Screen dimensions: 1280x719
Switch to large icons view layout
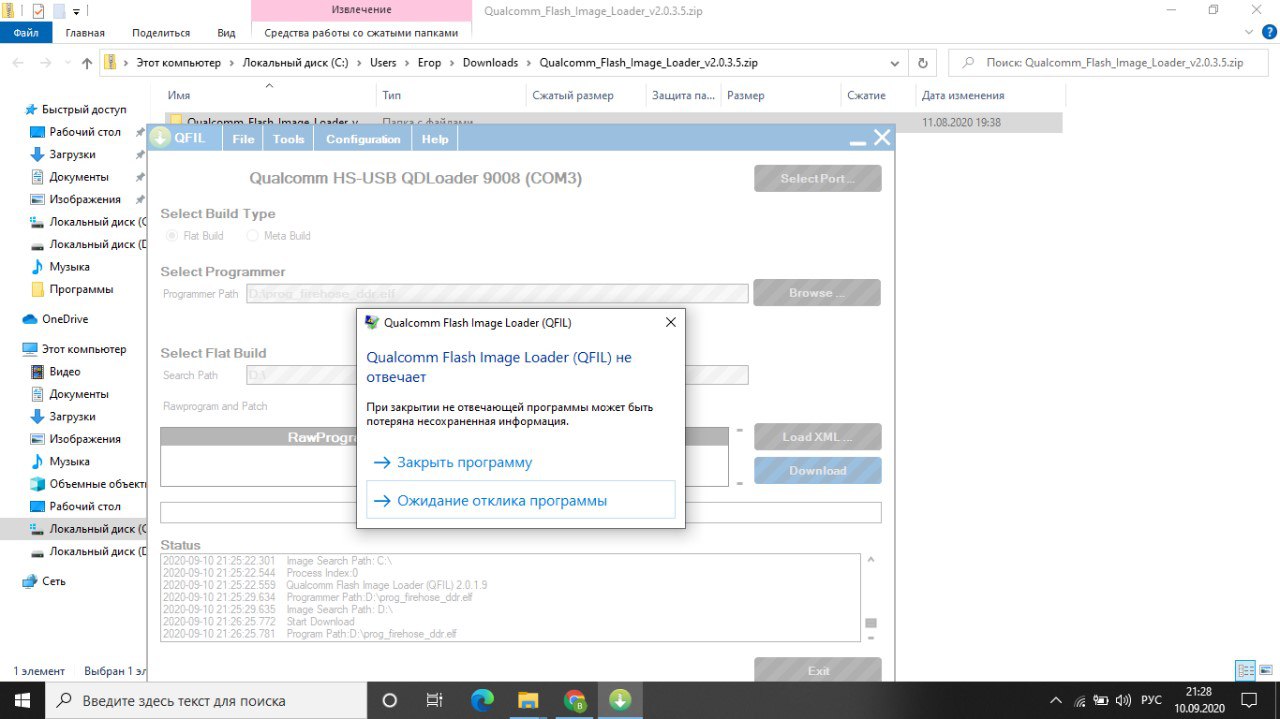1266,671
